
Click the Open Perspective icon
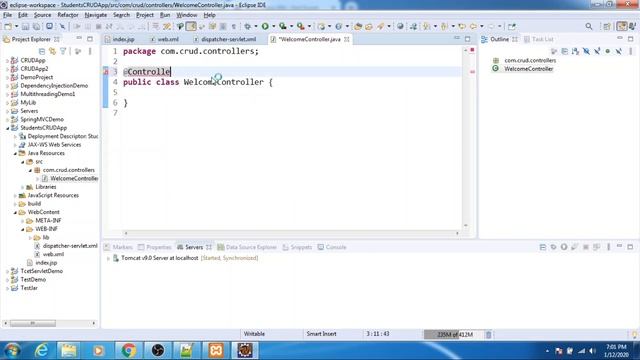click(607, 27)
